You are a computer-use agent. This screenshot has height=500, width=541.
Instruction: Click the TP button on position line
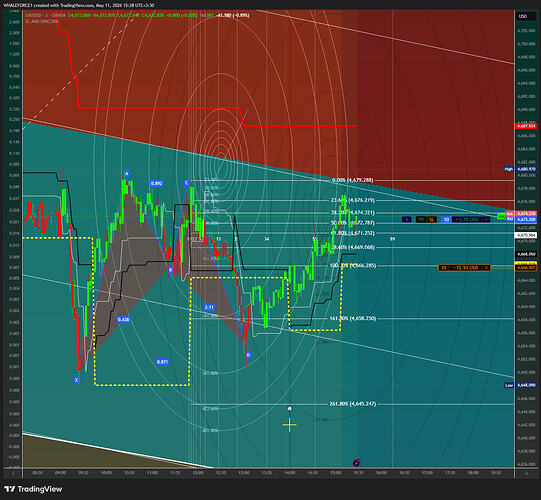pyautogui.click(x=421, y=219)
